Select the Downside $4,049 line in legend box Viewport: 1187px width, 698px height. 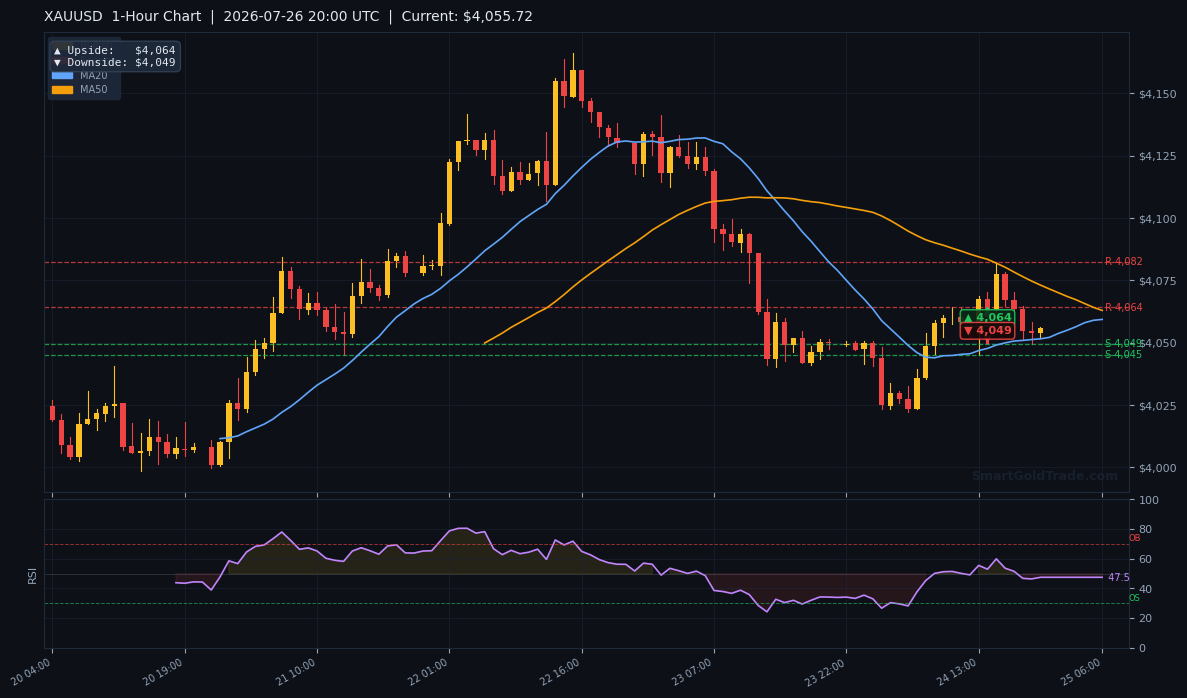pyautogui.click(x=114, y=62)
